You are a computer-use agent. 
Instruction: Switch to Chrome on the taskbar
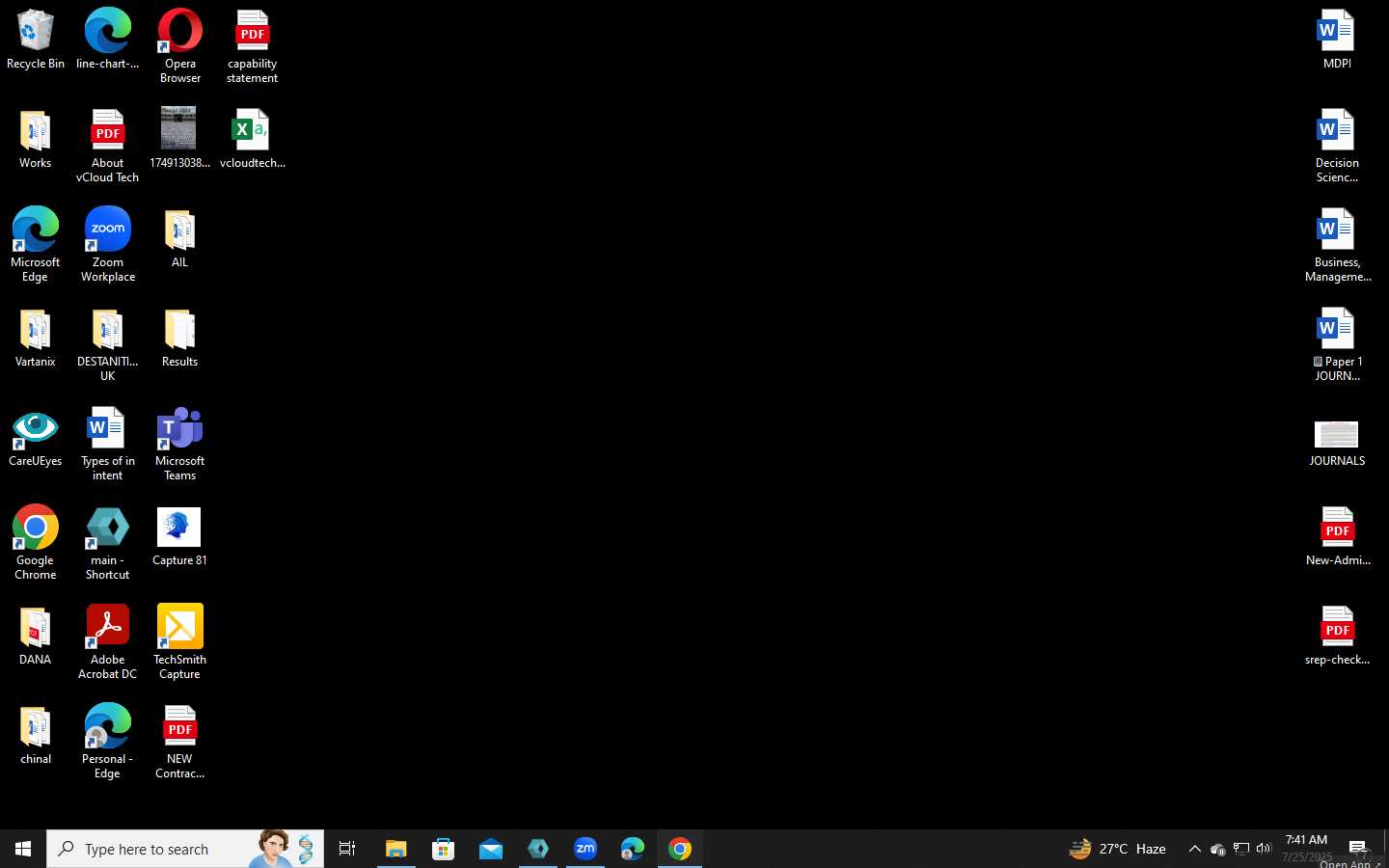[x=680, y=849]
